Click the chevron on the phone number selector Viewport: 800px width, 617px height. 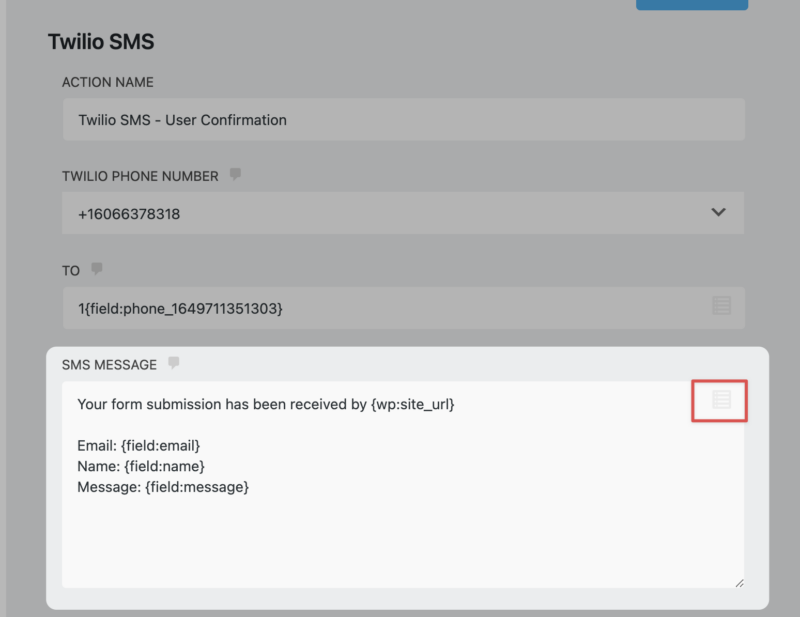click(716, 212)
